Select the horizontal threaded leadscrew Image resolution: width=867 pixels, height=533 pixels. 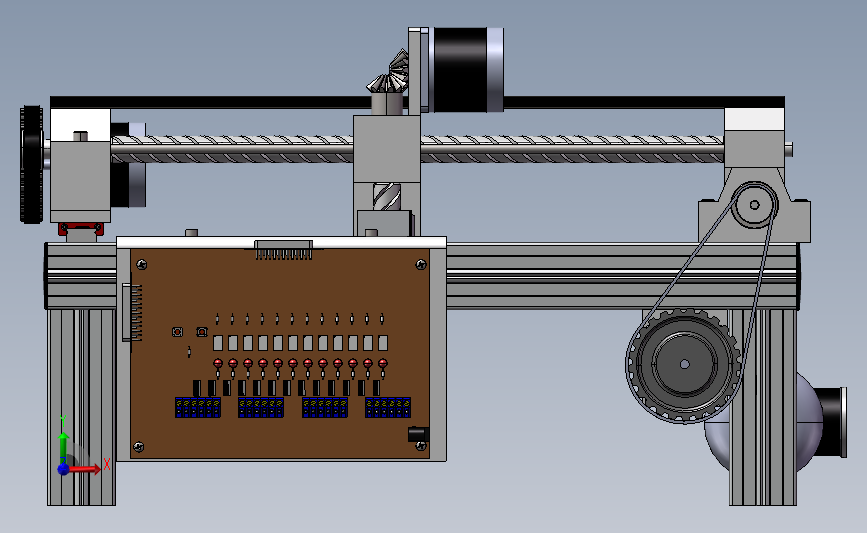pyautogui.click(x=417, y=149)
